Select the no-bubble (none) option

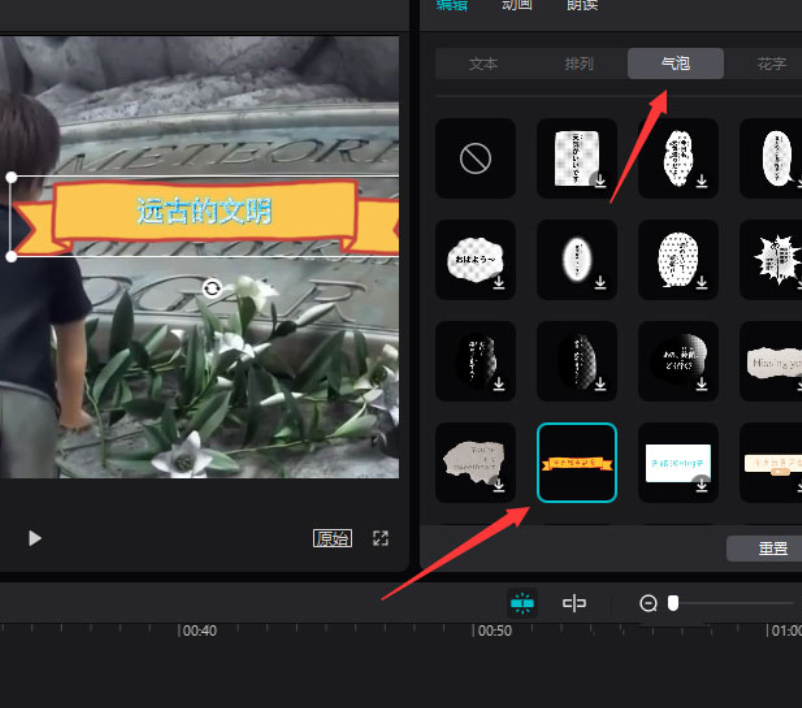tap(475, 158)
